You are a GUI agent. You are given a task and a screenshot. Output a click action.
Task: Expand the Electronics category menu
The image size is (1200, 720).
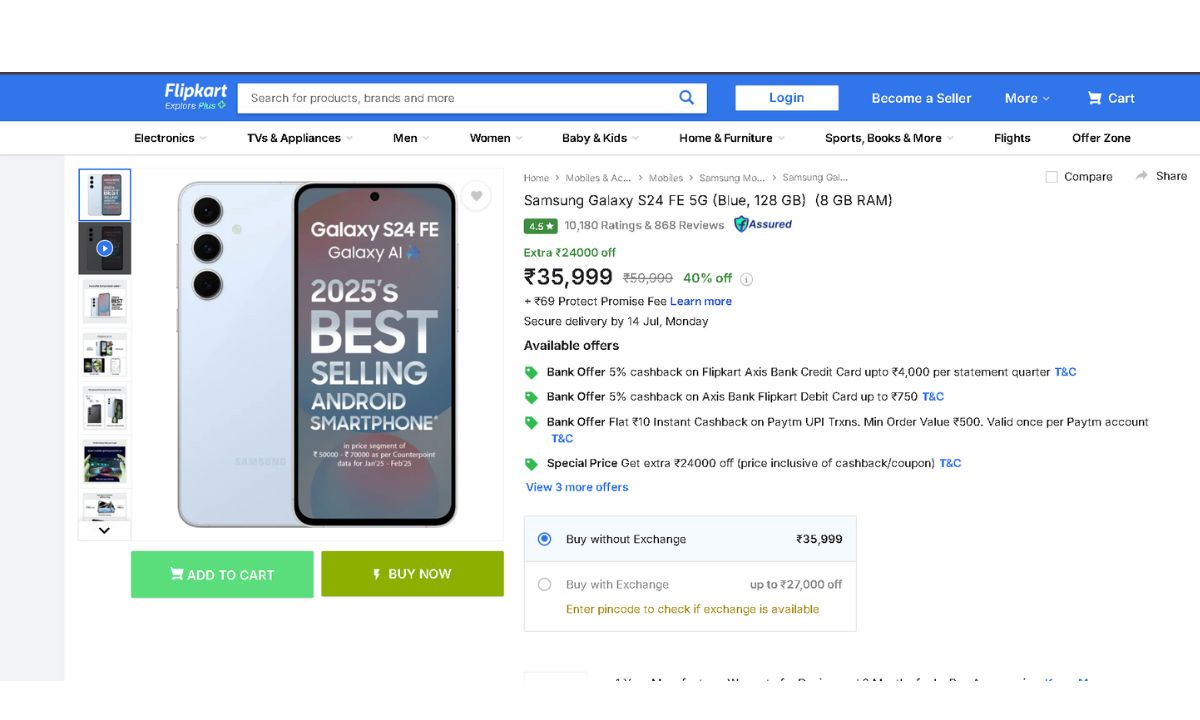point(170,138)
